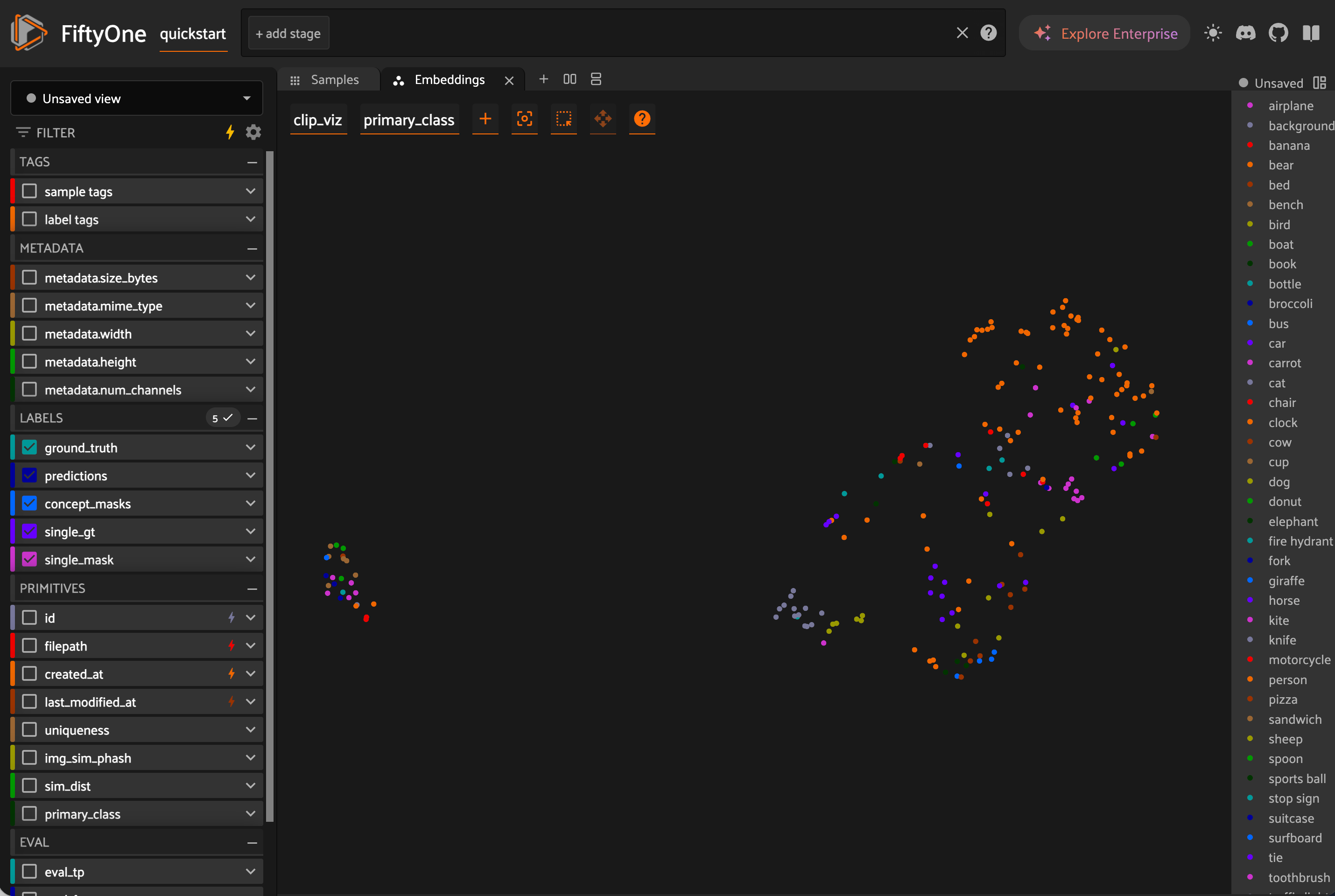Open workspace layout icon beside Unsaved
This screenshot has width=1335, height=896.
point(1320,83)
